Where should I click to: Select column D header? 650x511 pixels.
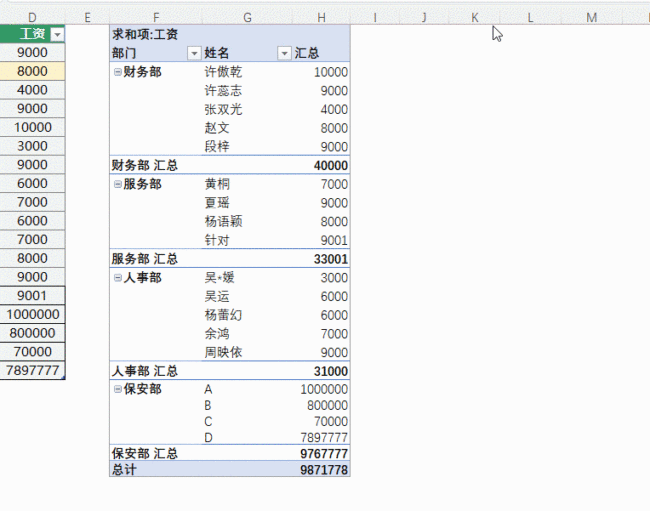(33, 16)
